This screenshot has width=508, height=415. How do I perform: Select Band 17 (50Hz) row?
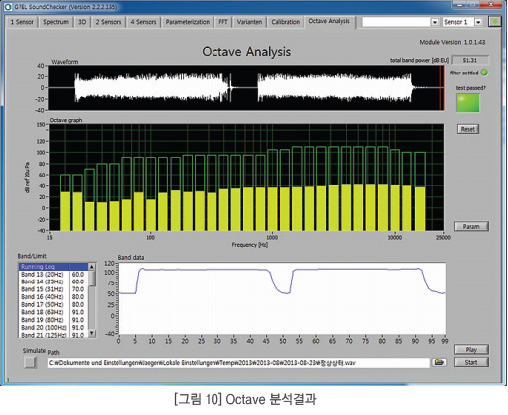click(x=53, y=304)
